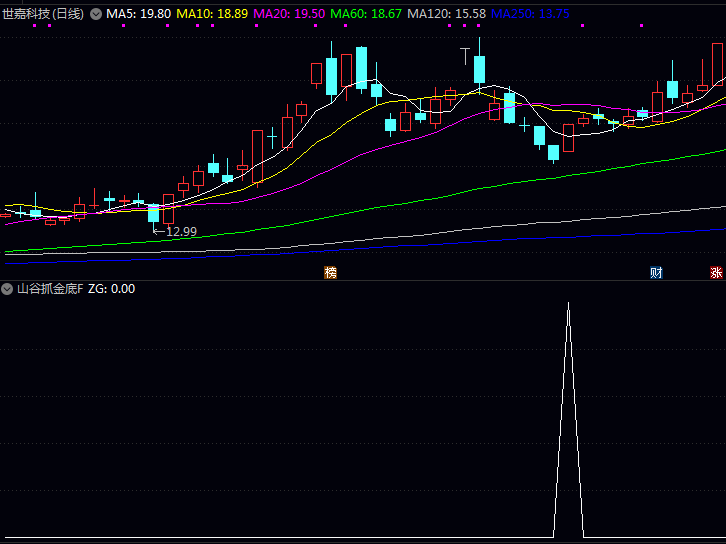Click the MA120 average label
Screen dimensions: 726x544
tap(447, 14)
